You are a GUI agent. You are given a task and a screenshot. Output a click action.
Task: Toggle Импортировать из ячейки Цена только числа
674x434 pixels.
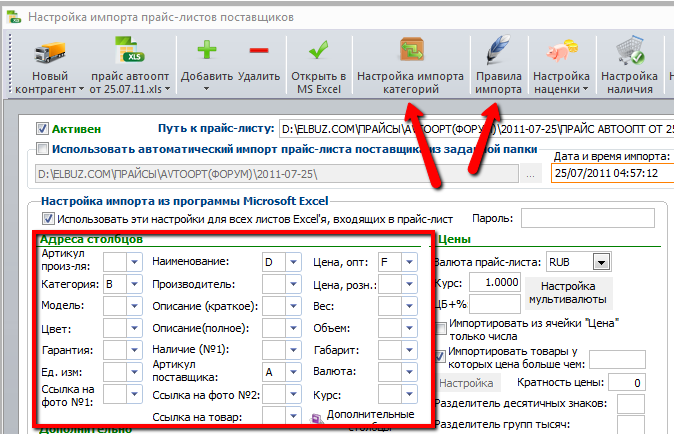[x=441, y=328]
